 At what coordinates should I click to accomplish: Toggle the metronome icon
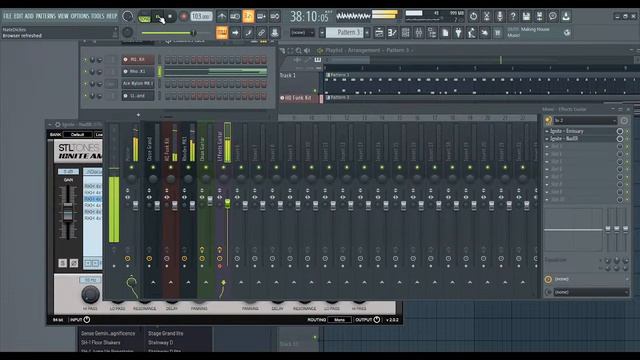coord(222,16)
